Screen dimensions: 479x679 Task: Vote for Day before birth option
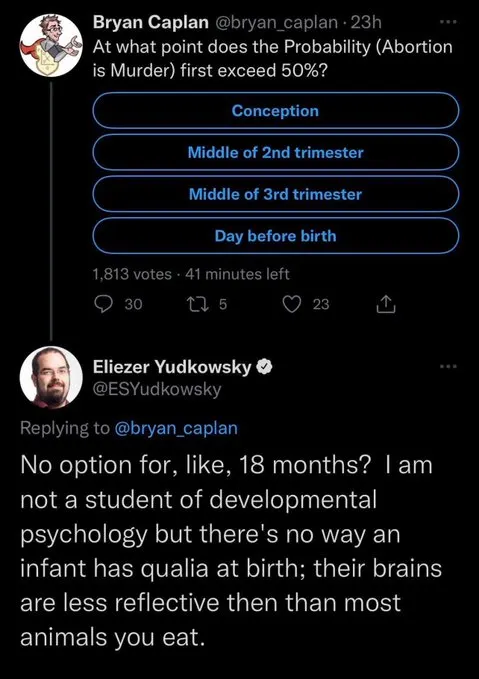click(275, 236)
